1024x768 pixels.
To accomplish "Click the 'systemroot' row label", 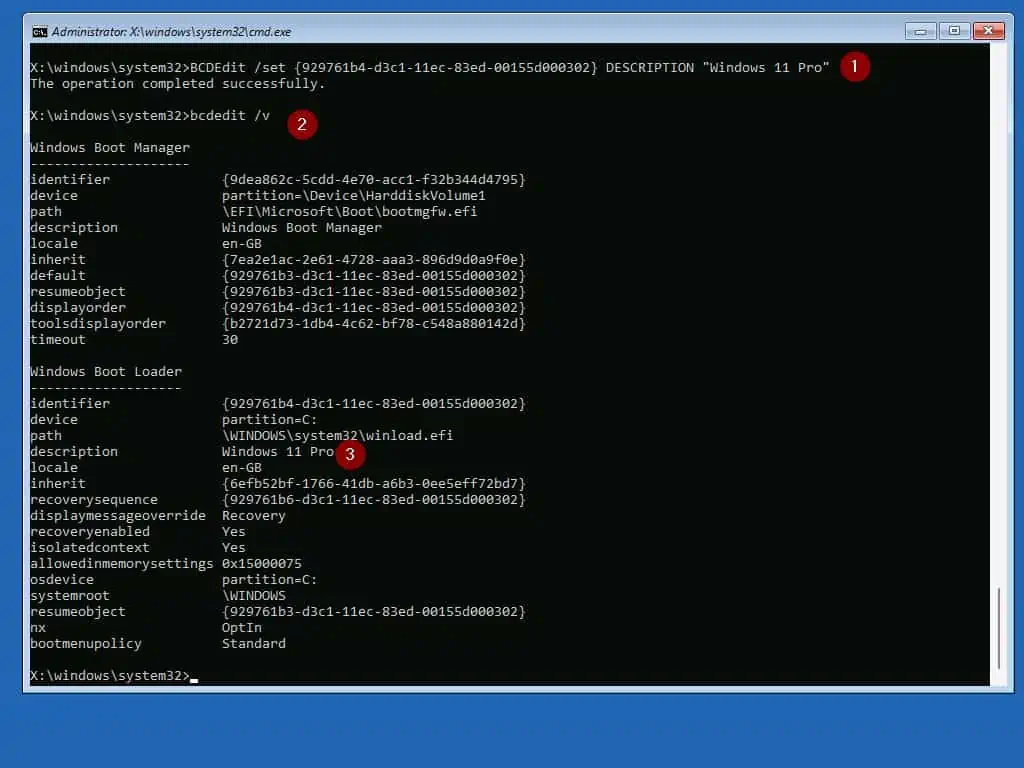I will [x=70, y=596].
